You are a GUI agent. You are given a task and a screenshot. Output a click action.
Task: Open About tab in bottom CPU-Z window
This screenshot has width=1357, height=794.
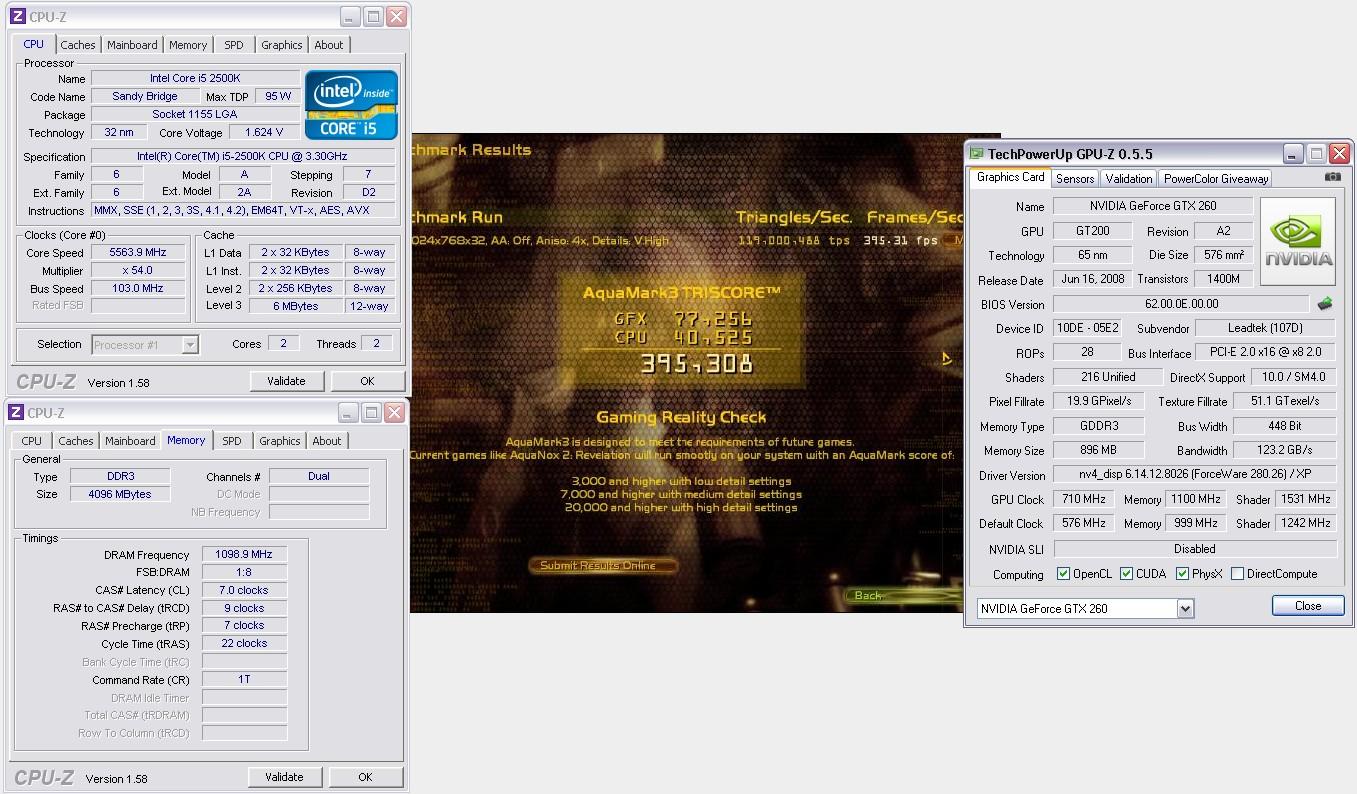[327, 441]
